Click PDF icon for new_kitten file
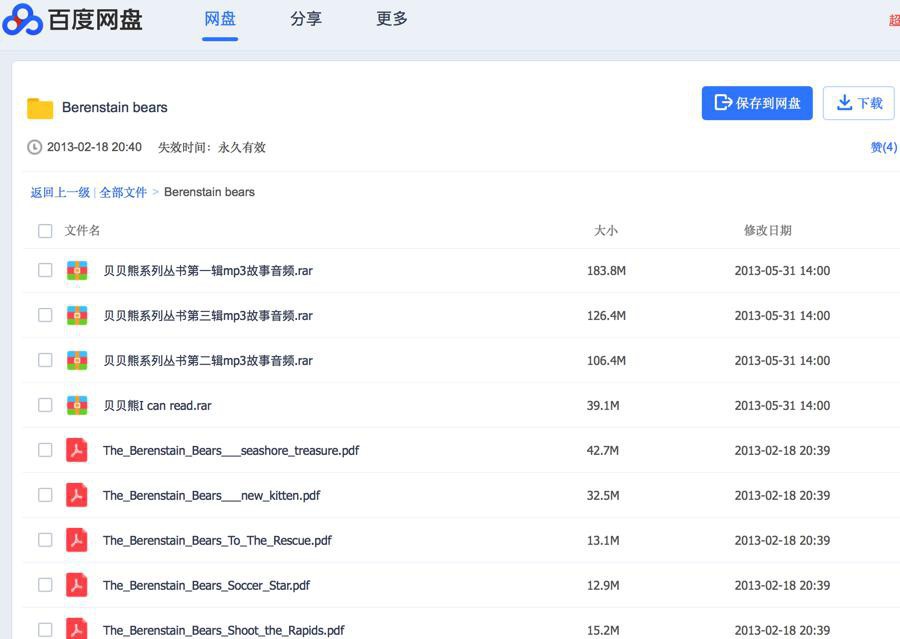Viewport: 900px width, 639px height. point(77,495)
